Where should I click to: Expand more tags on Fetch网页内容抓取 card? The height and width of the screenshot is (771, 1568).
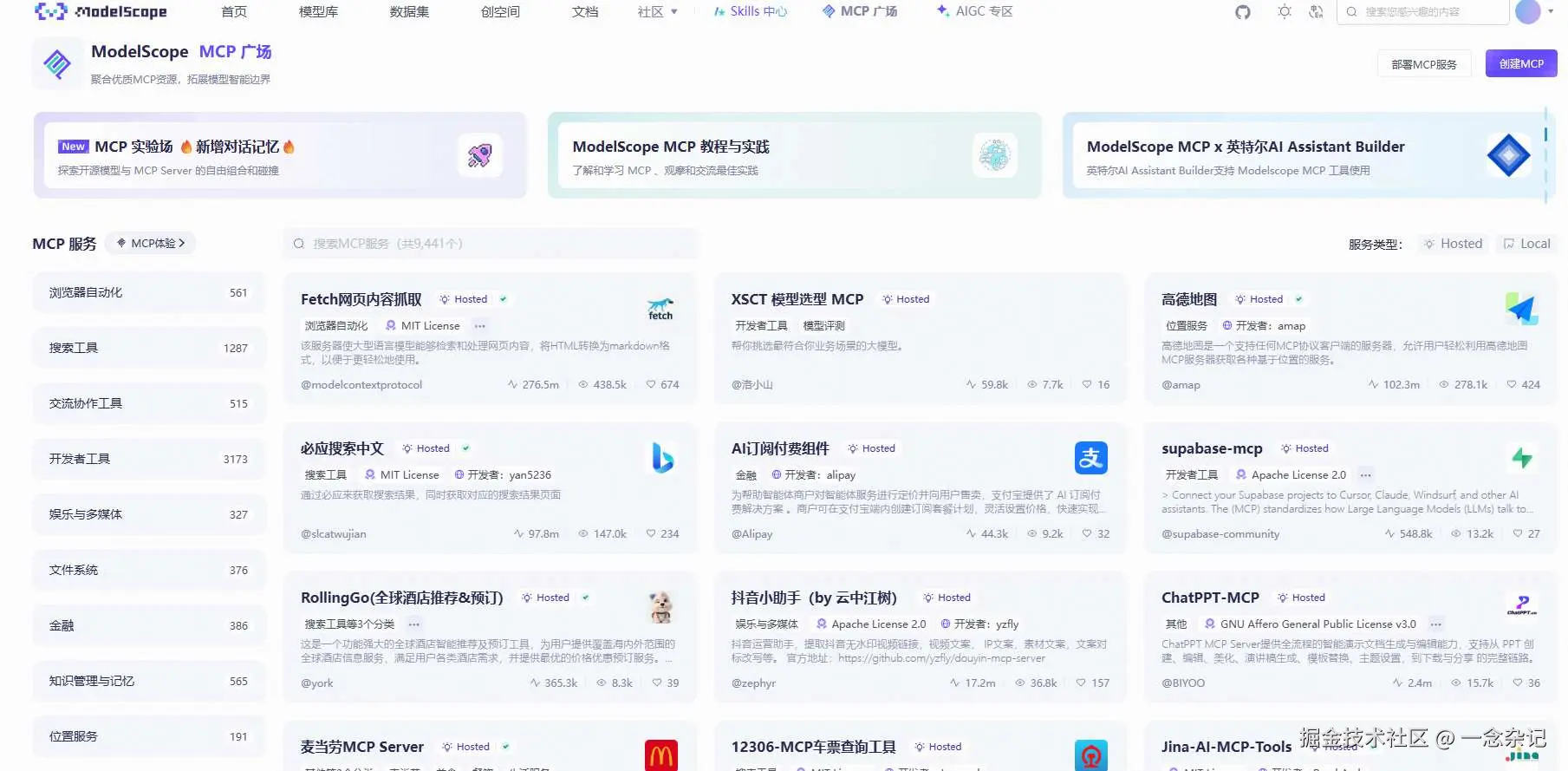tap(480, 326)
